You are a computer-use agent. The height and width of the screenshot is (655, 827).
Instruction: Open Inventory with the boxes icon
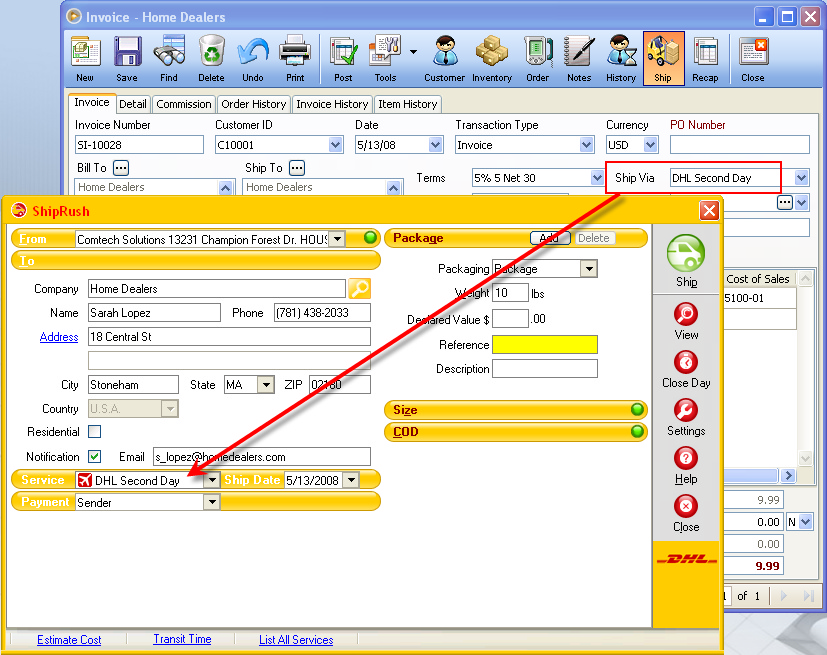click(x=492, y=52)
